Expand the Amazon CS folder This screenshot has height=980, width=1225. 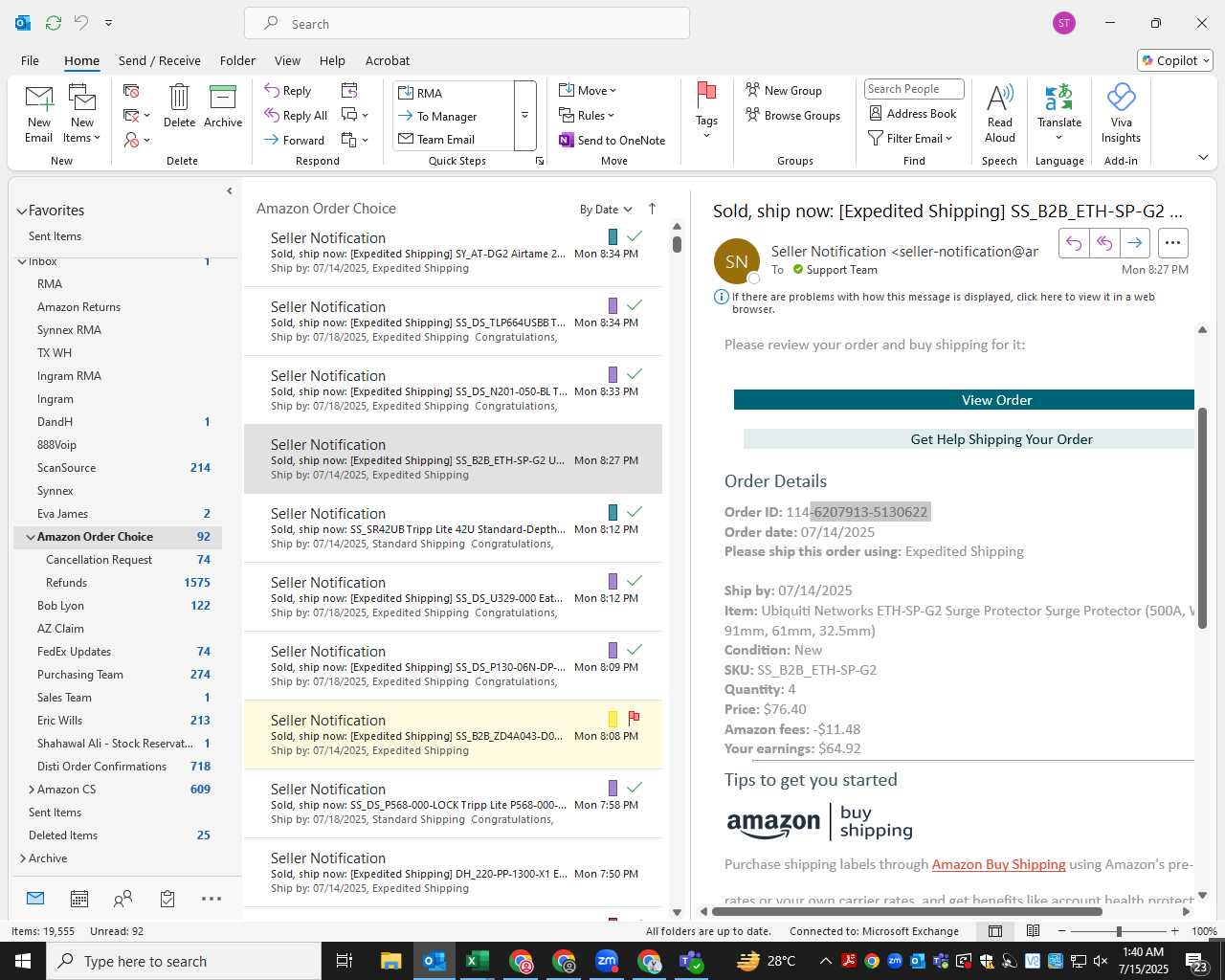coord(31,790)
